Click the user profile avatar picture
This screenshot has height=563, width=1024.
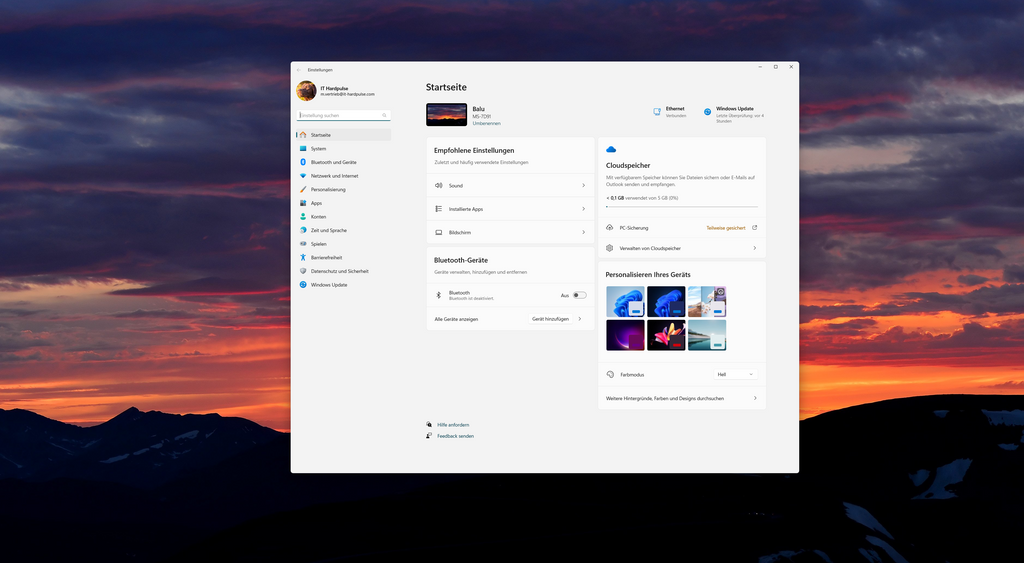click(x=306, y=91)
